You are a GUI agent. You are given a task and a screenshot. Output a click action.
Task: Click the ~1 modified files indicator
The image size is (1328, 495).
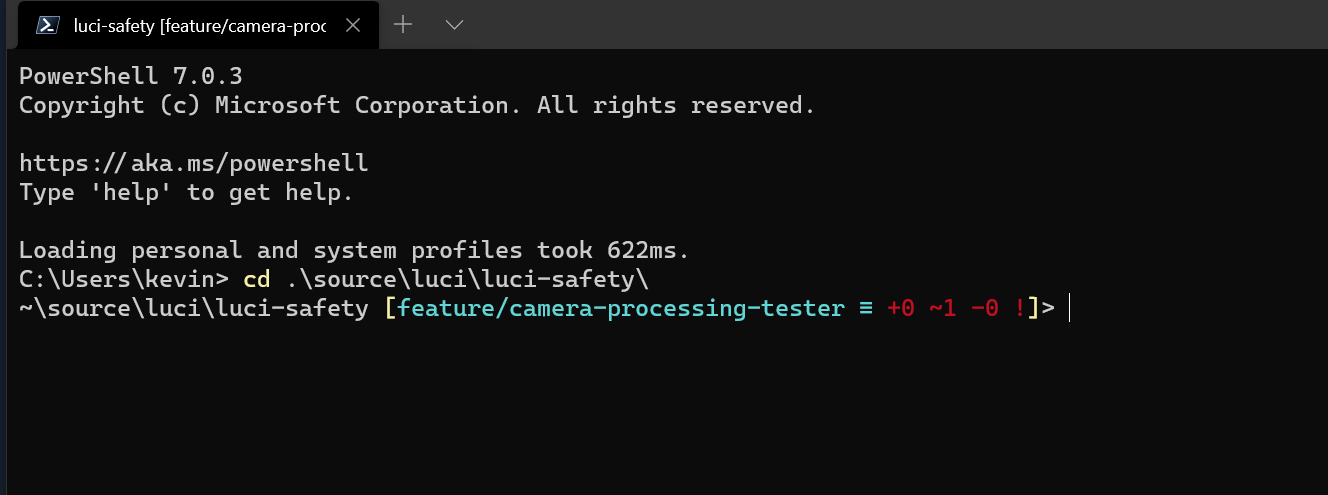pyautogui.click(x=943, y=308)
